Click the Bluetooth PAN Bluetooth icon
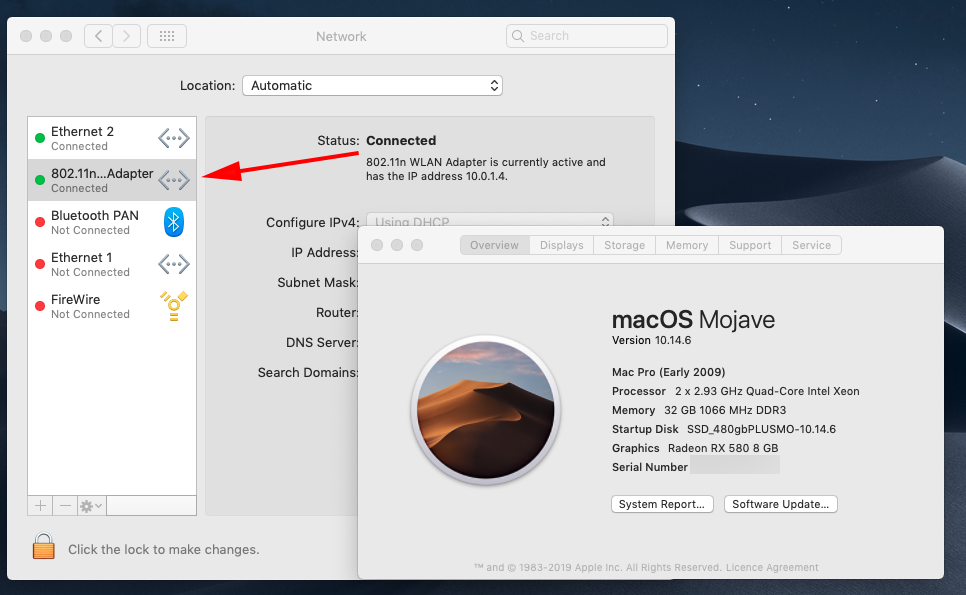 174,222
